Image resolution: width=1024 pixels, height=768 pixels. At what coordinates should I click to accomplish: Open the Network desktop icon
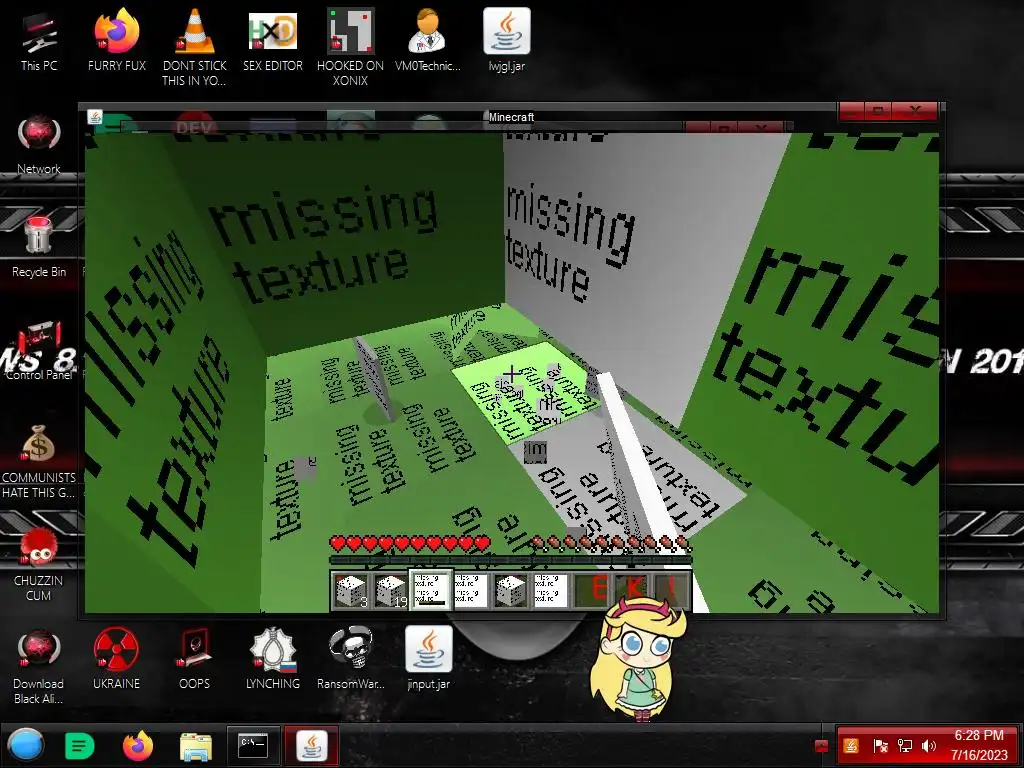[39, 144]
